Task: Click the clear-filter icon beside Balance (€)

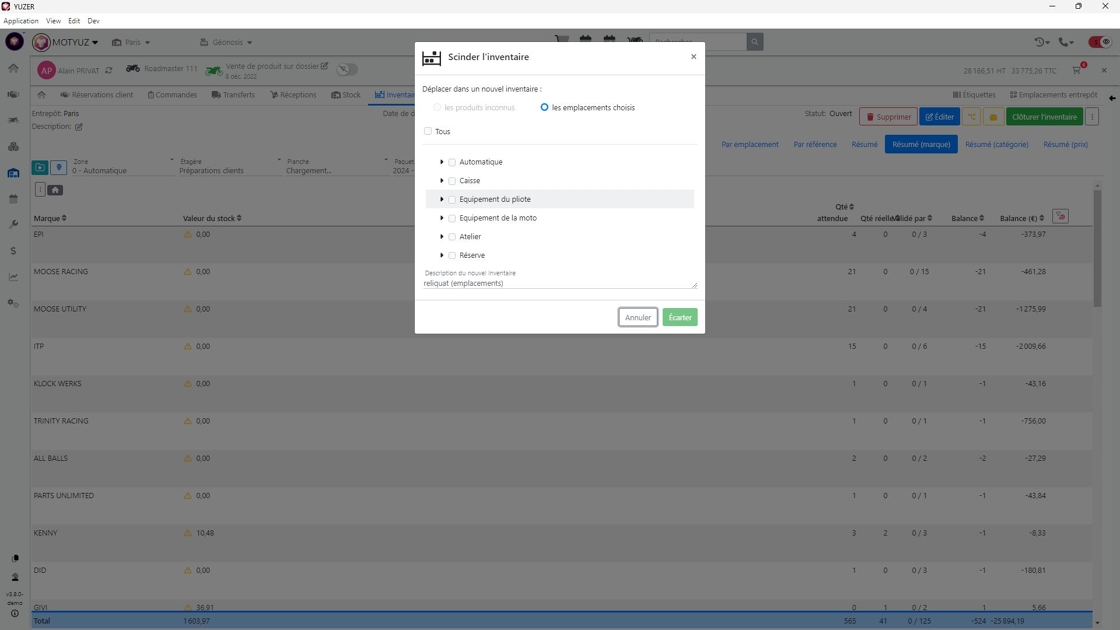Action: tap(1061, 216)
